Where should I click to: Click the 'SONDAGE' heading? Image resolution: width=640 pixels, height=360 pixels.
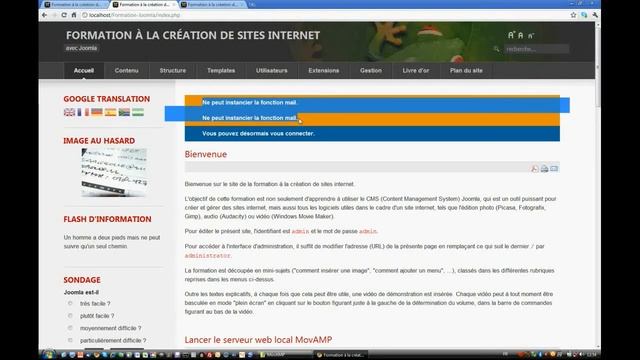pyautogui.click(x=82, y=280)
